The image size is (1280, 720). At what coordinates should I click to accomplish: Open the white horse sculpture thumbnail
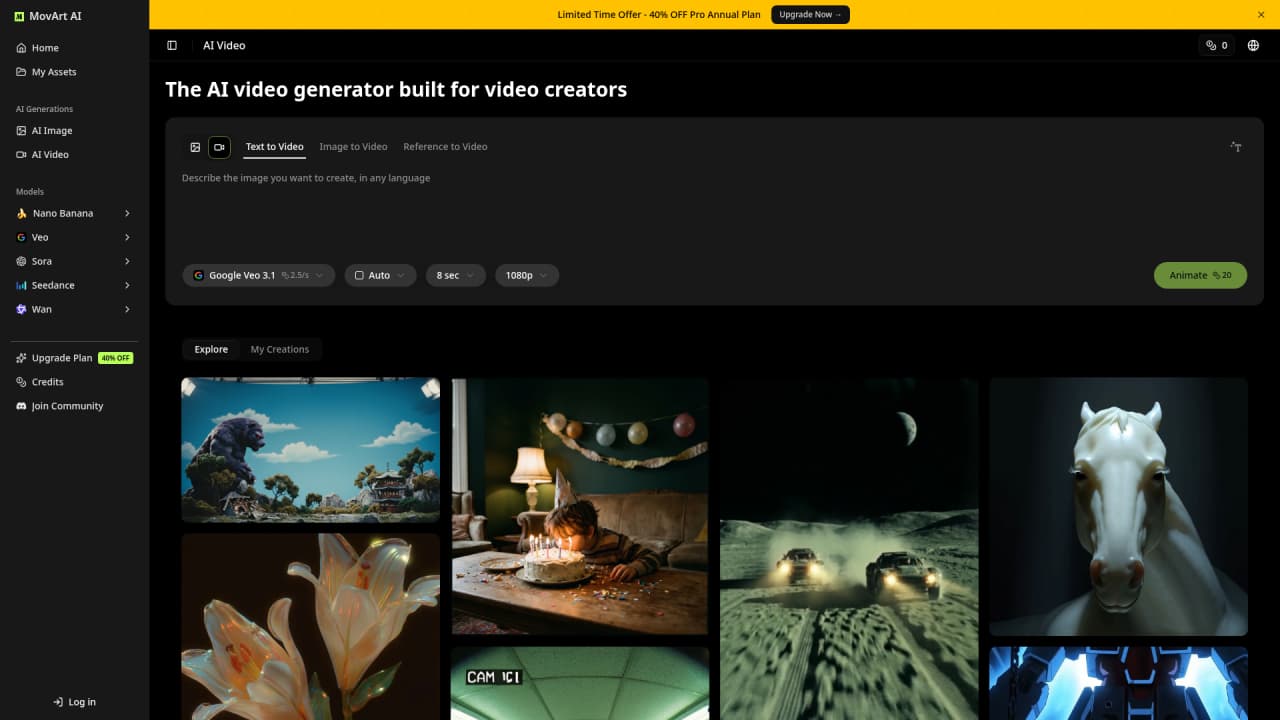tap(1119, 507)
